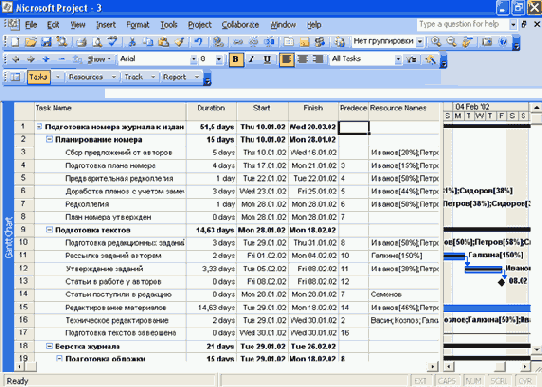Select the Format Painter brush
The width and height of the screenshot is (542, 387).
click(x=179, y=42)
